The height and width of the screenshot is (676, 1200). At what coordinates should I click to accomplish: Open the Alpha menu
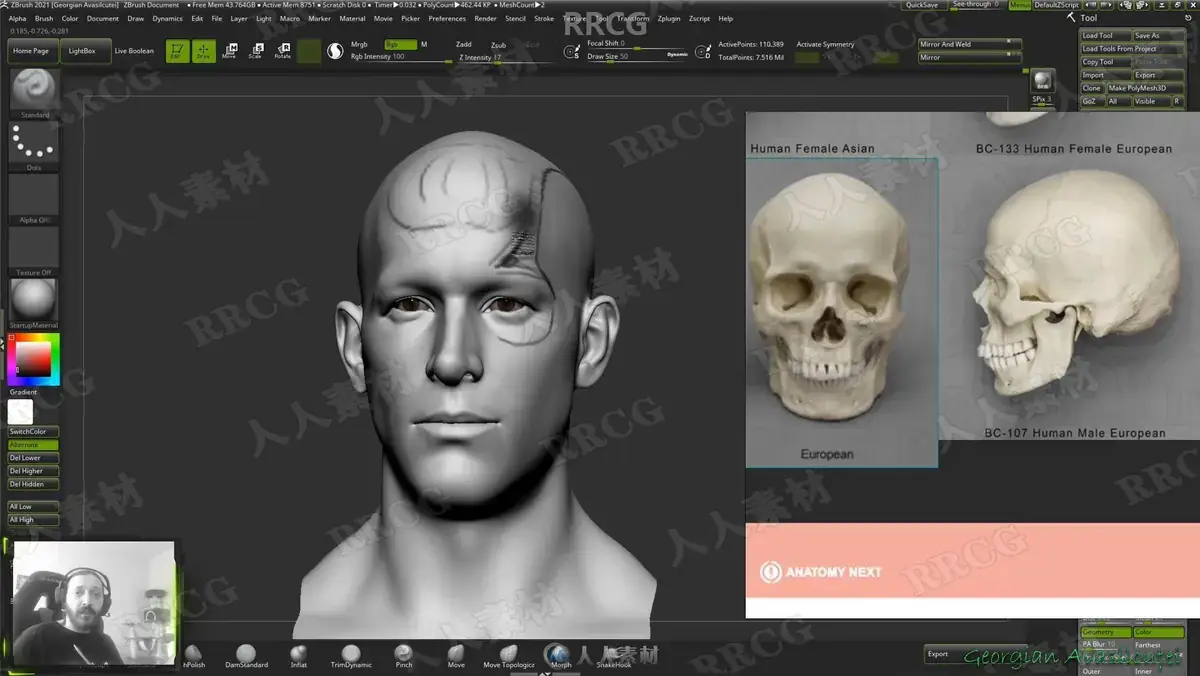coord(17,18)
